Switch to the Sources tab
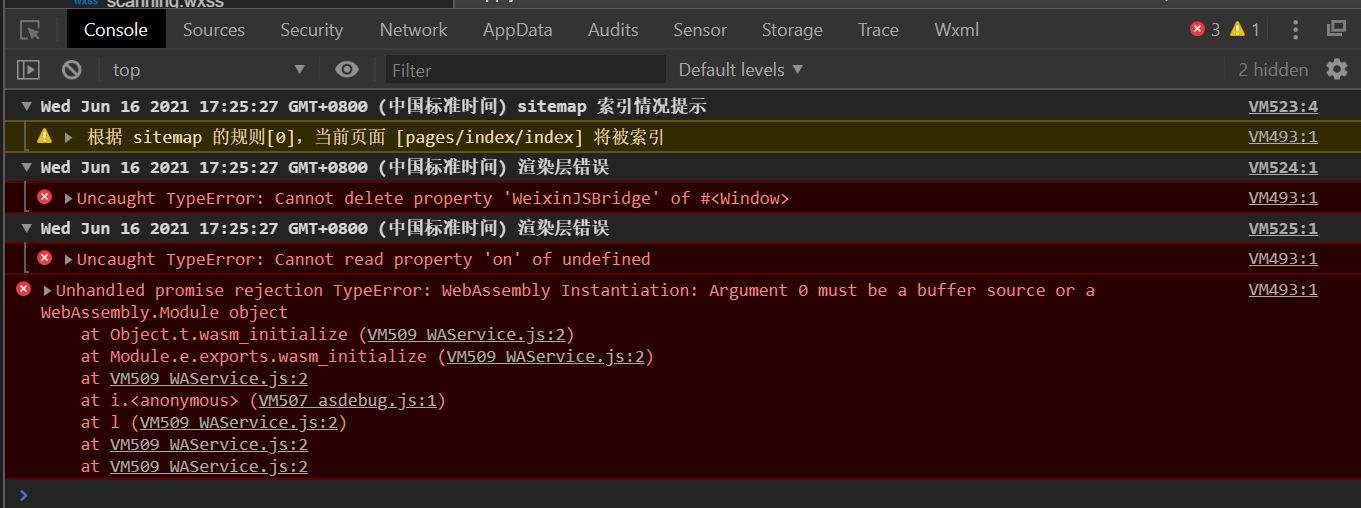Screen dimensions: 1361x508 point(213,30)
